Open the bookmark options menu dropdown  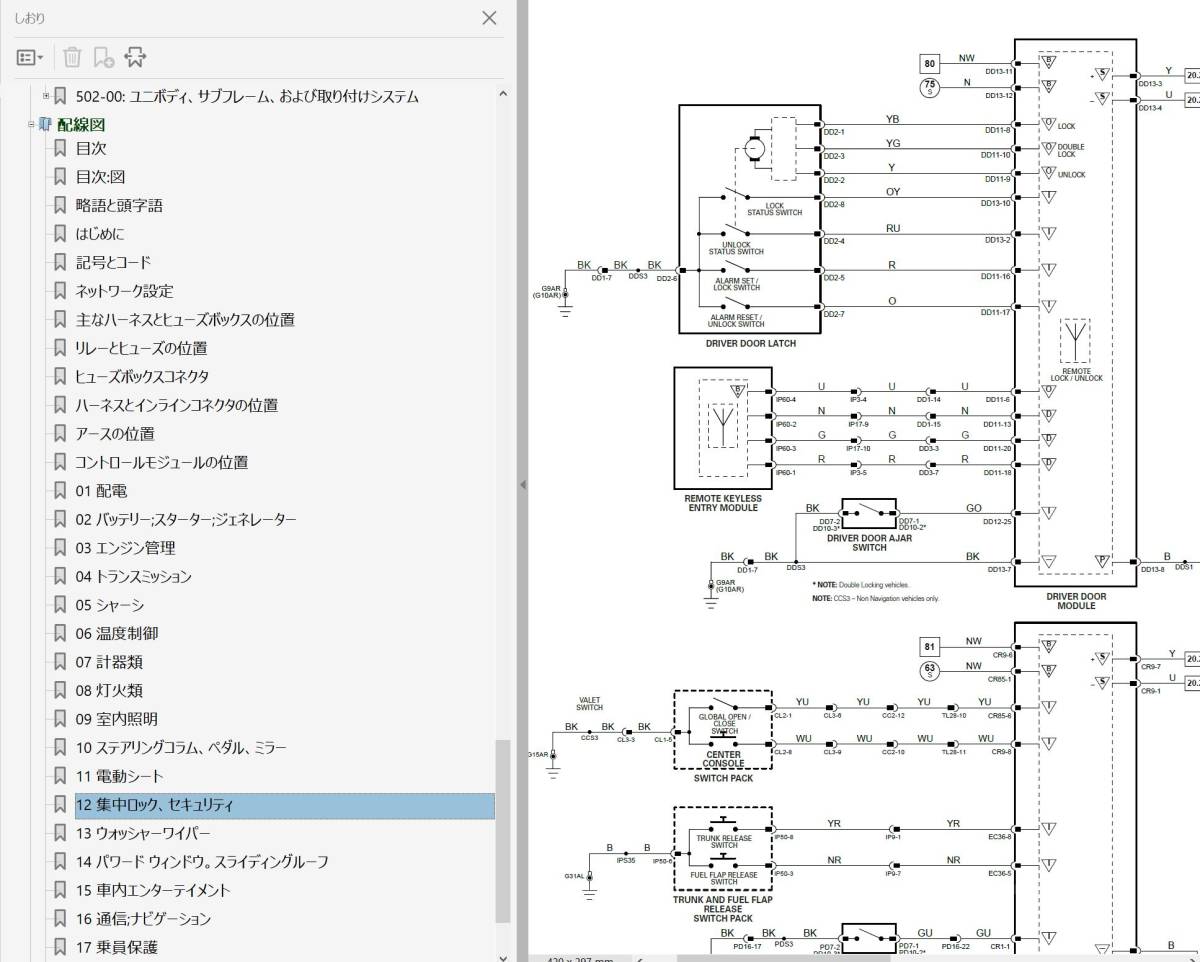pyautogui.click(x=30, y=58)
